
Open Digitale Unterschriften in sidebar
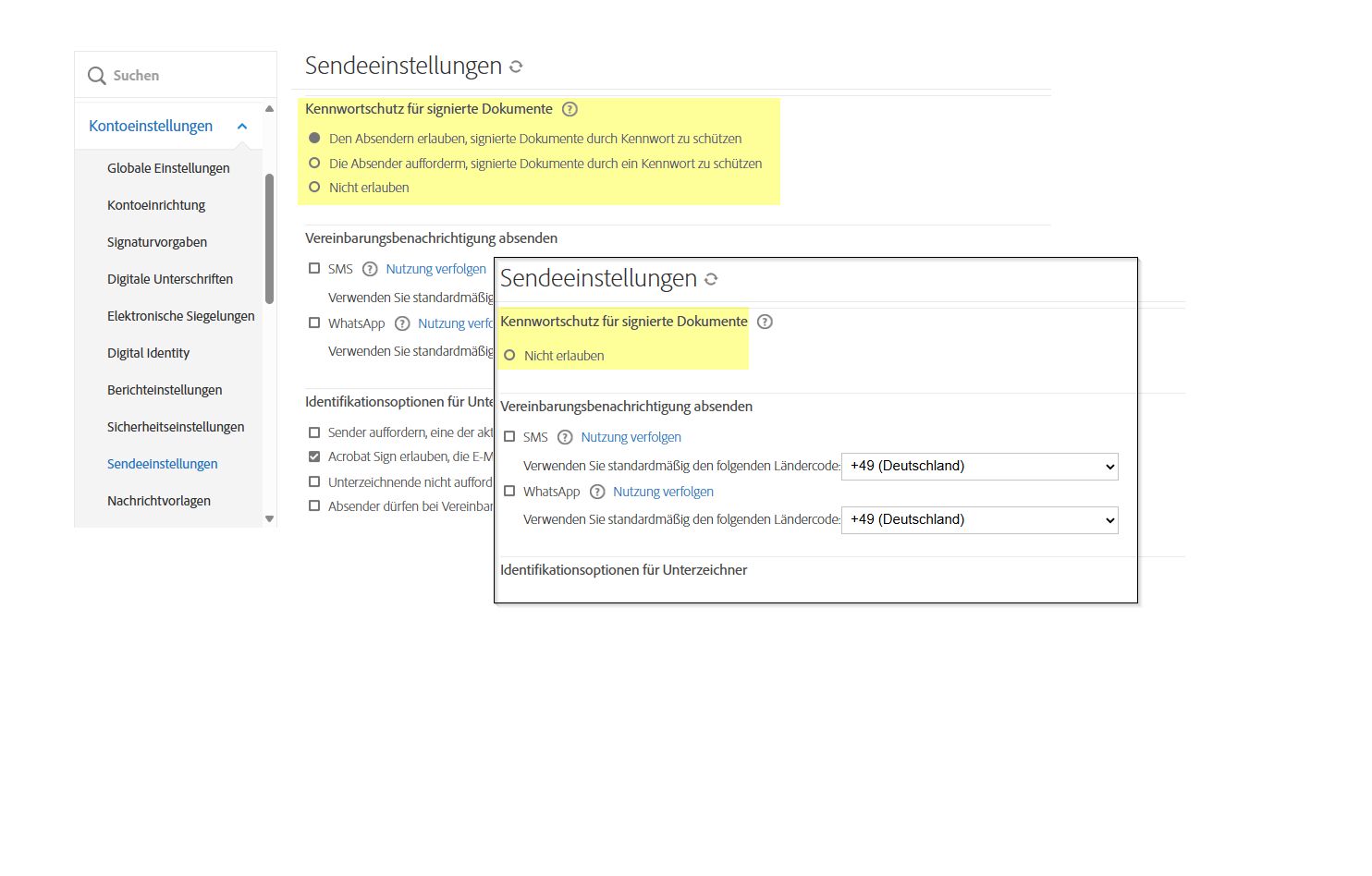tap(170, 279)
